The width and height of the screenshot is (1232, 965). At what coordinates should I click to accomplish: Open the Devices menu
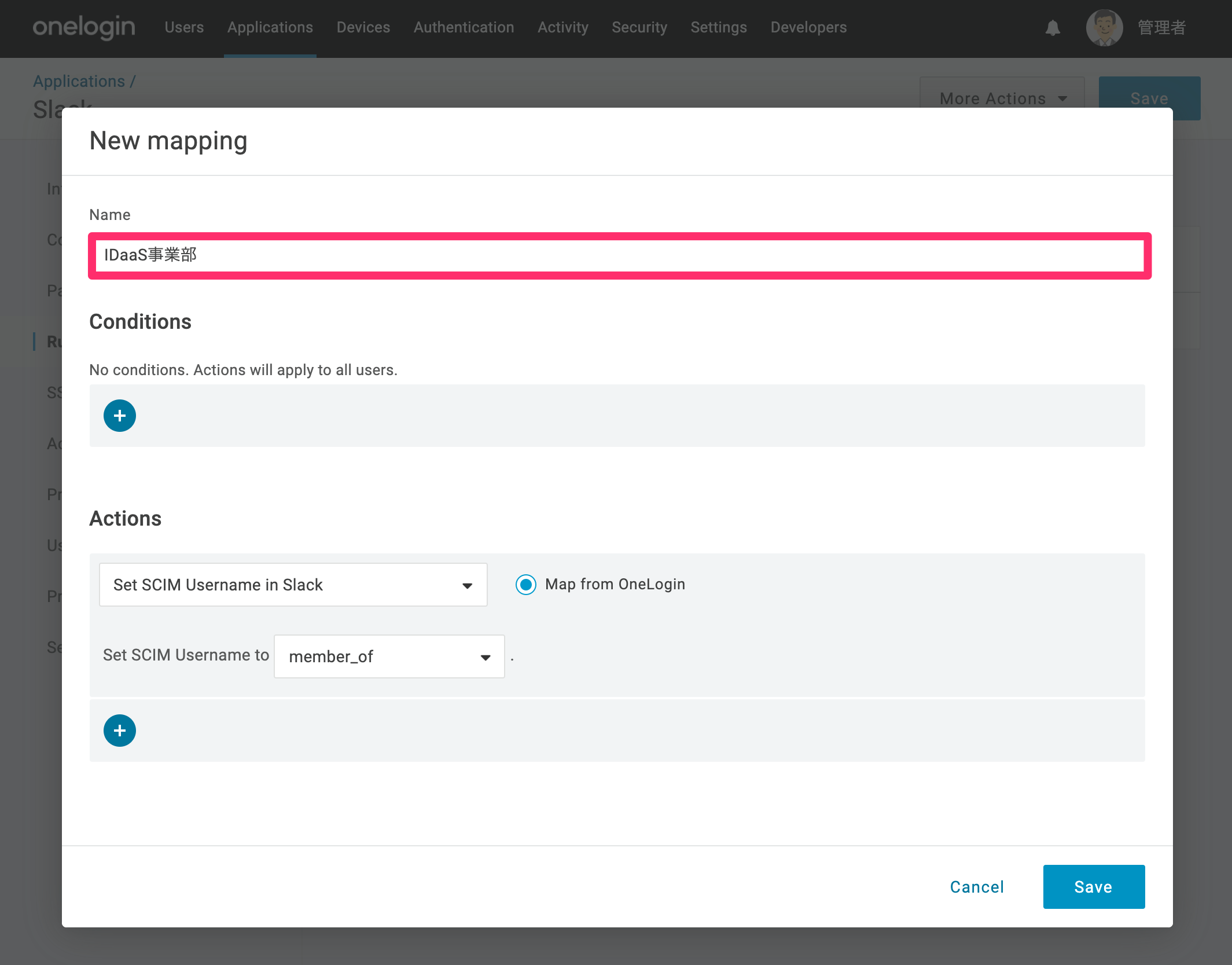tap(363, 27)
